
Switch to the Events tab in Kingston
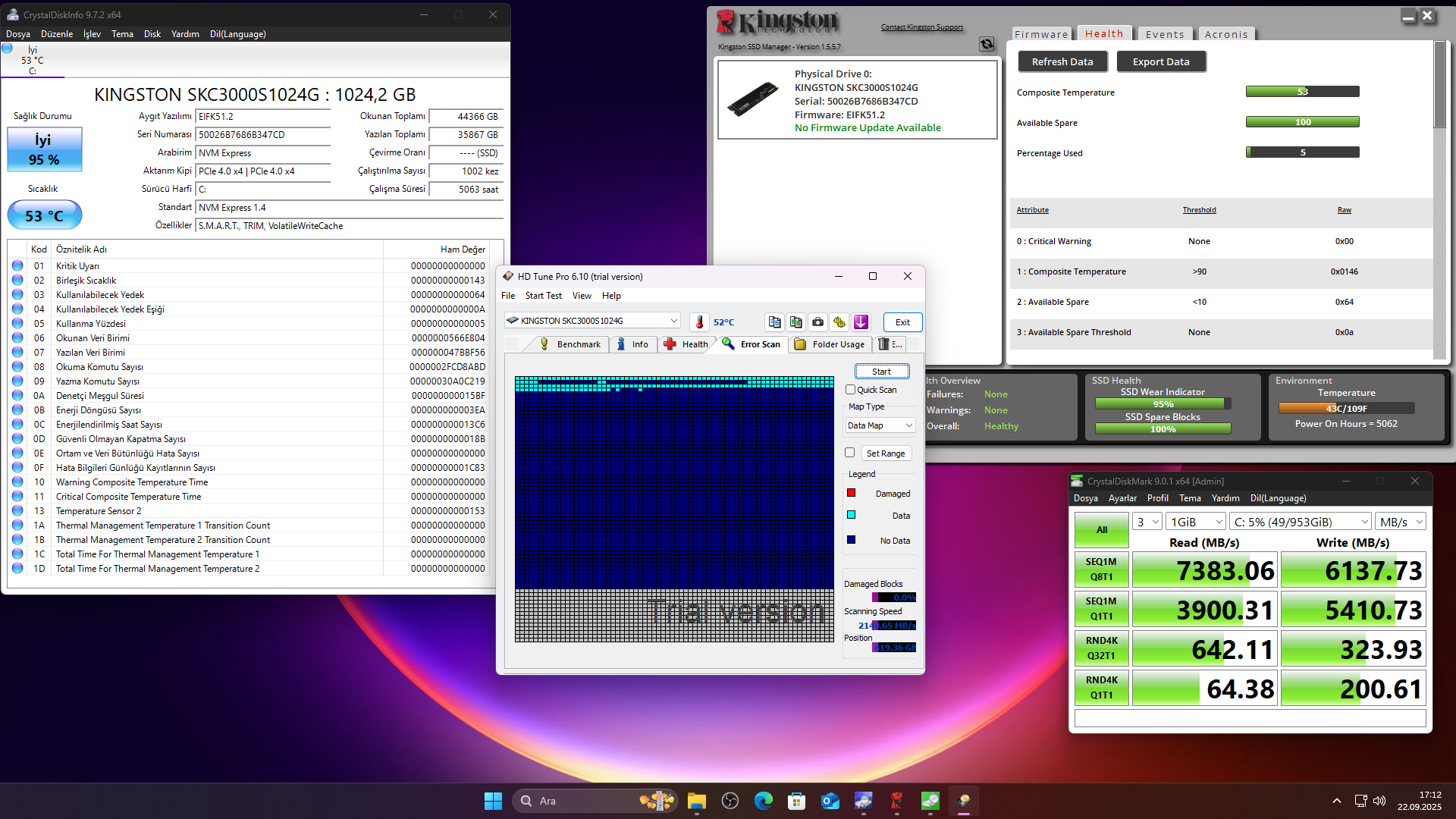(1165, 34)
